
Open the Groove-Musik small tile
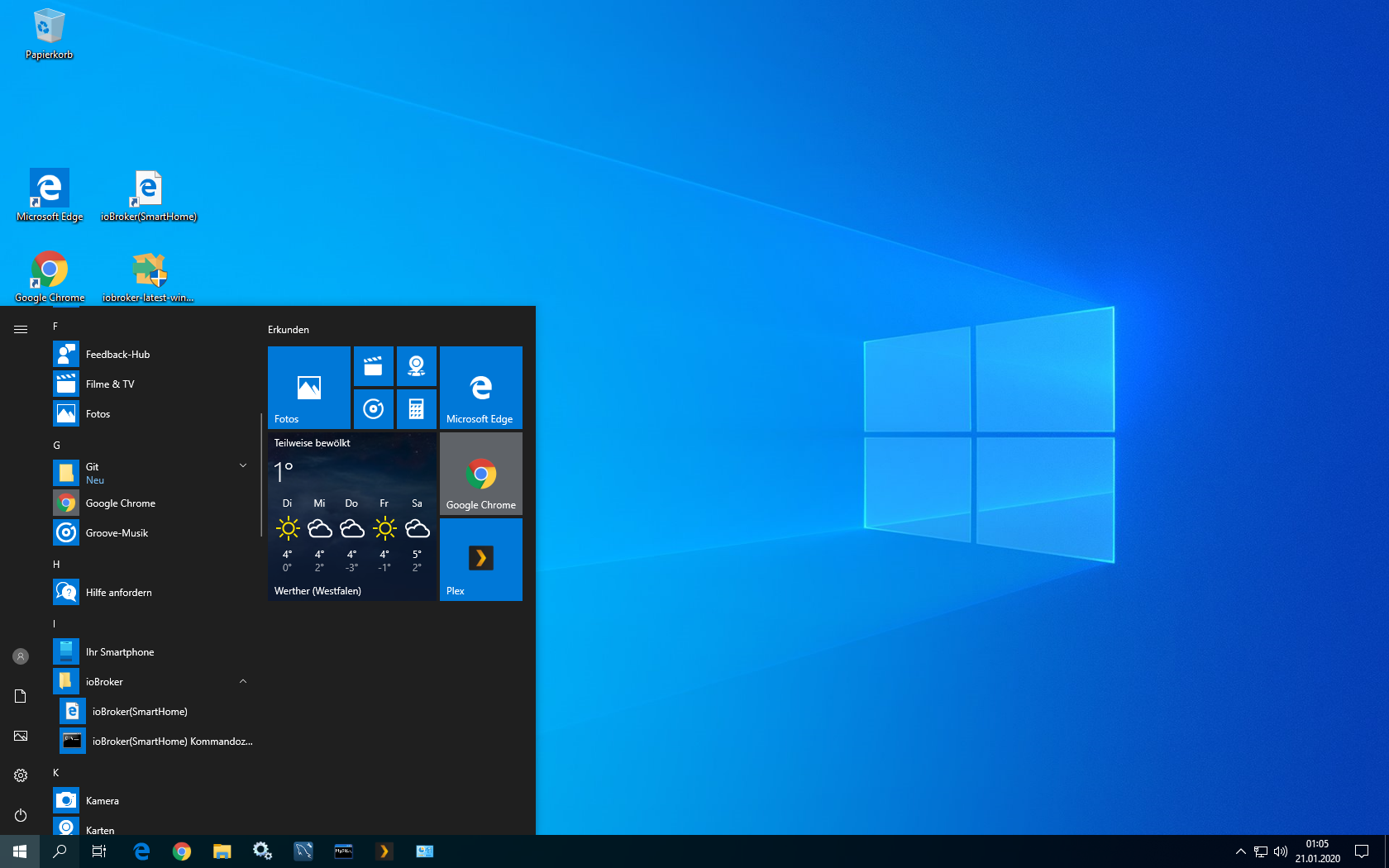(x=373, y=409)
